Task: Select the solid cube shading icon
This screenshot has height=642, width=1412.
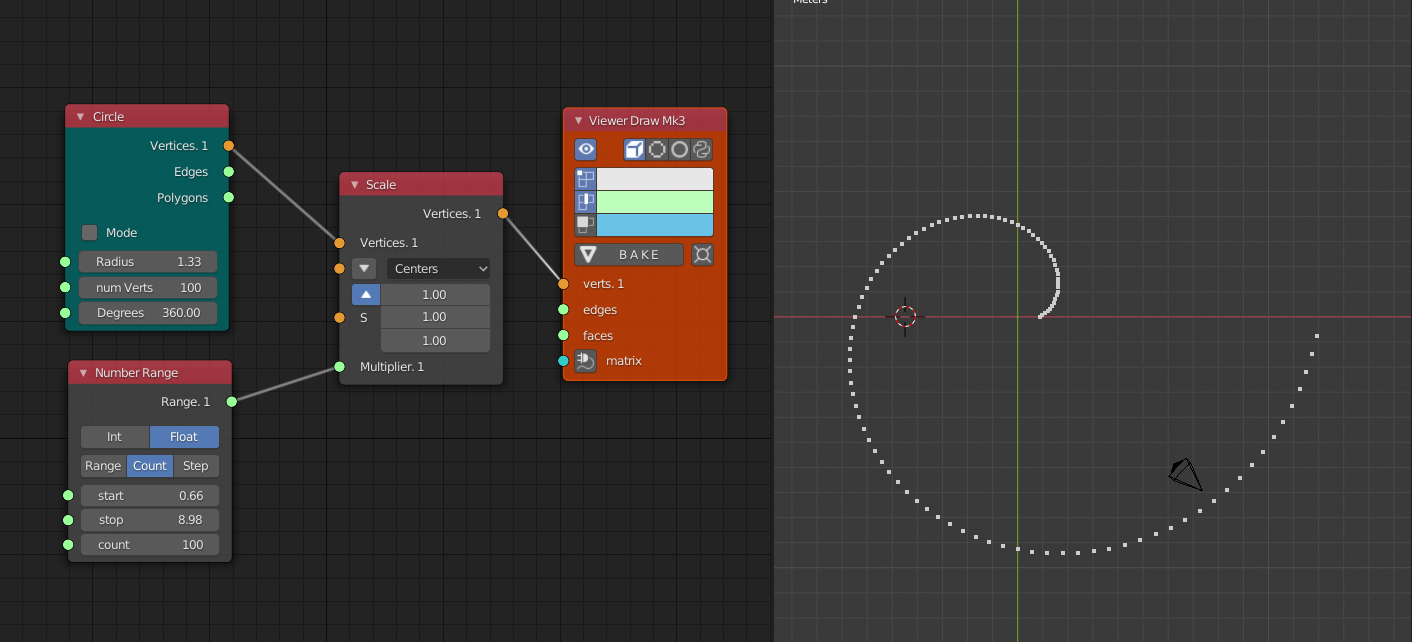Action: pos(635,149)
